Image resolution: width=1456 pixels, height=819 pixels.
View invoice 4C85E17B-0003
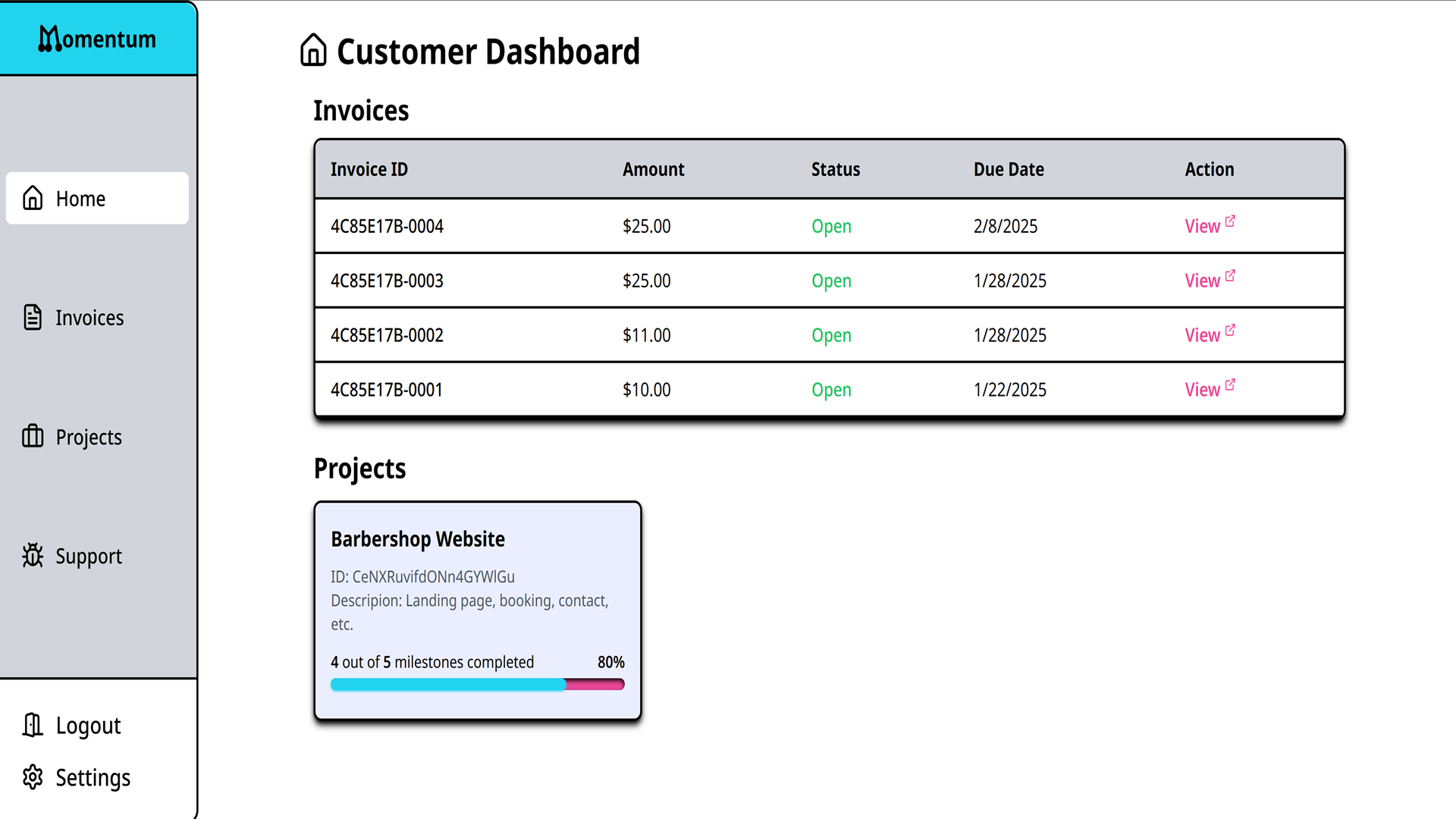[1202, 281]
